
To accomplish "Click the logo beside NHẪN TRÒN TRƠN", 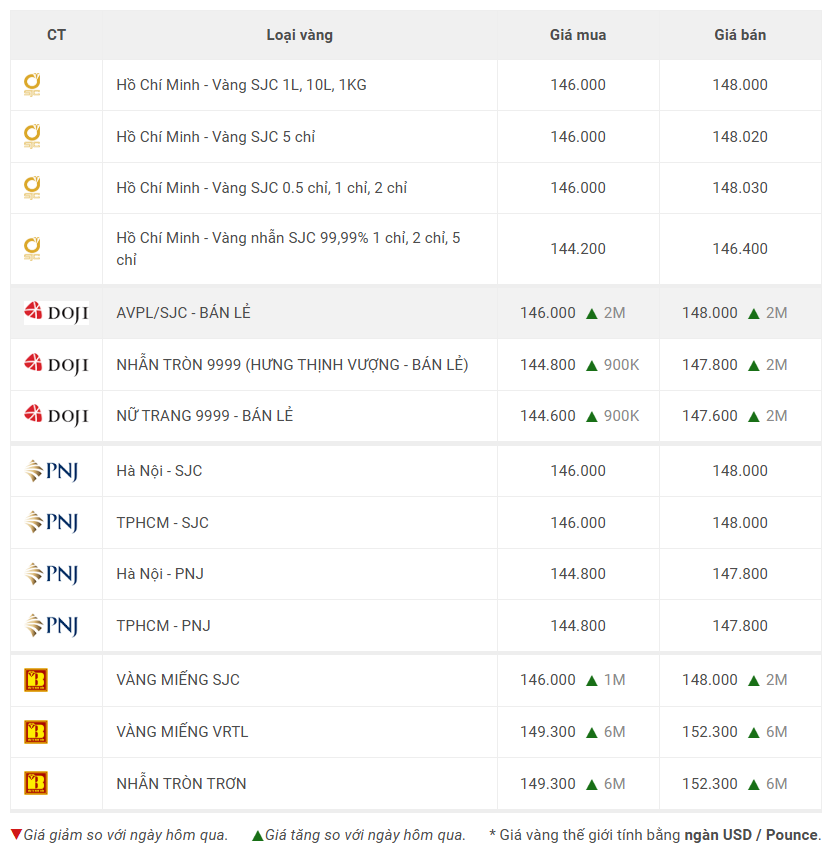I will 36,783.
